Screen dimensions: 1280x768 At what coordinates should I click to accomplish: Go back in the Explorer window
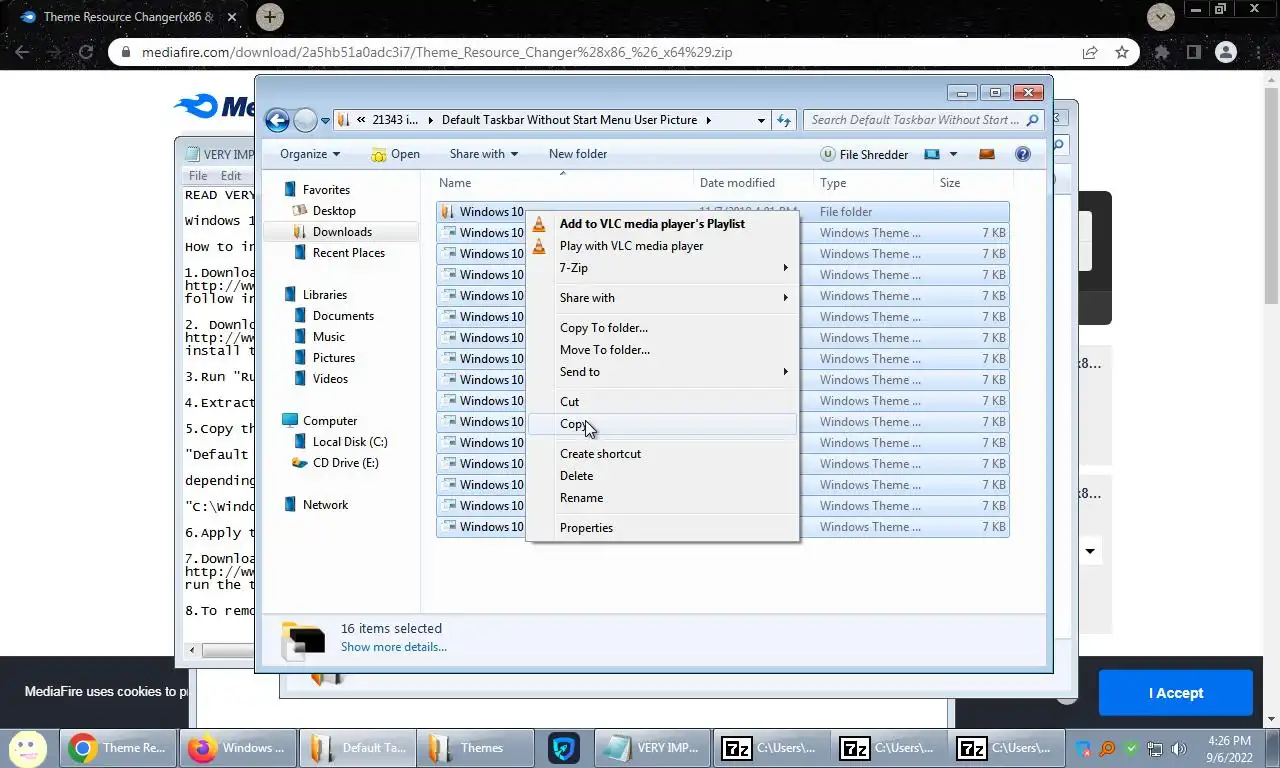[x=277, y=121]
